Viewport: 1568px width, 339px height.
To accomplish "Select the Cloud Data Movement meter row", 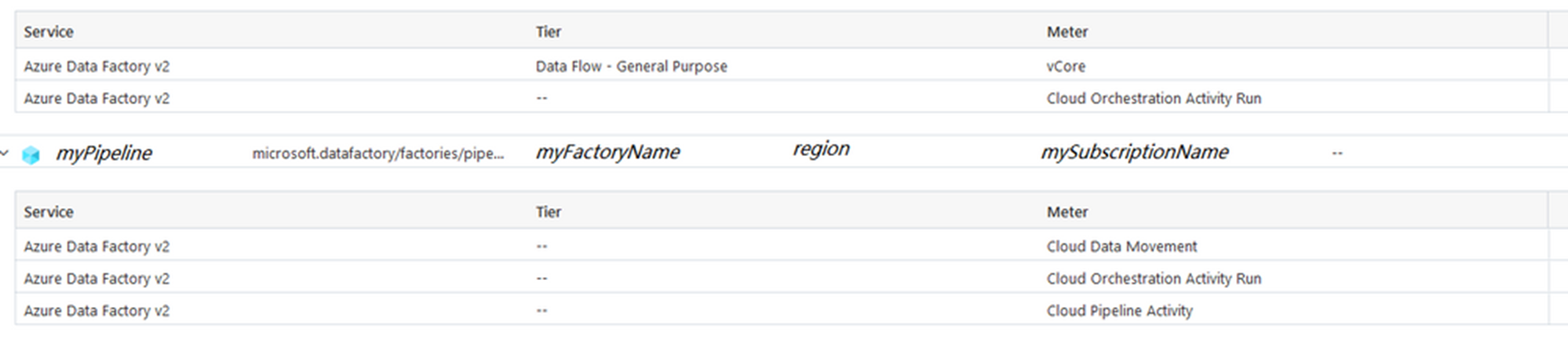I will pyautogui.click(x=782, y=246).
